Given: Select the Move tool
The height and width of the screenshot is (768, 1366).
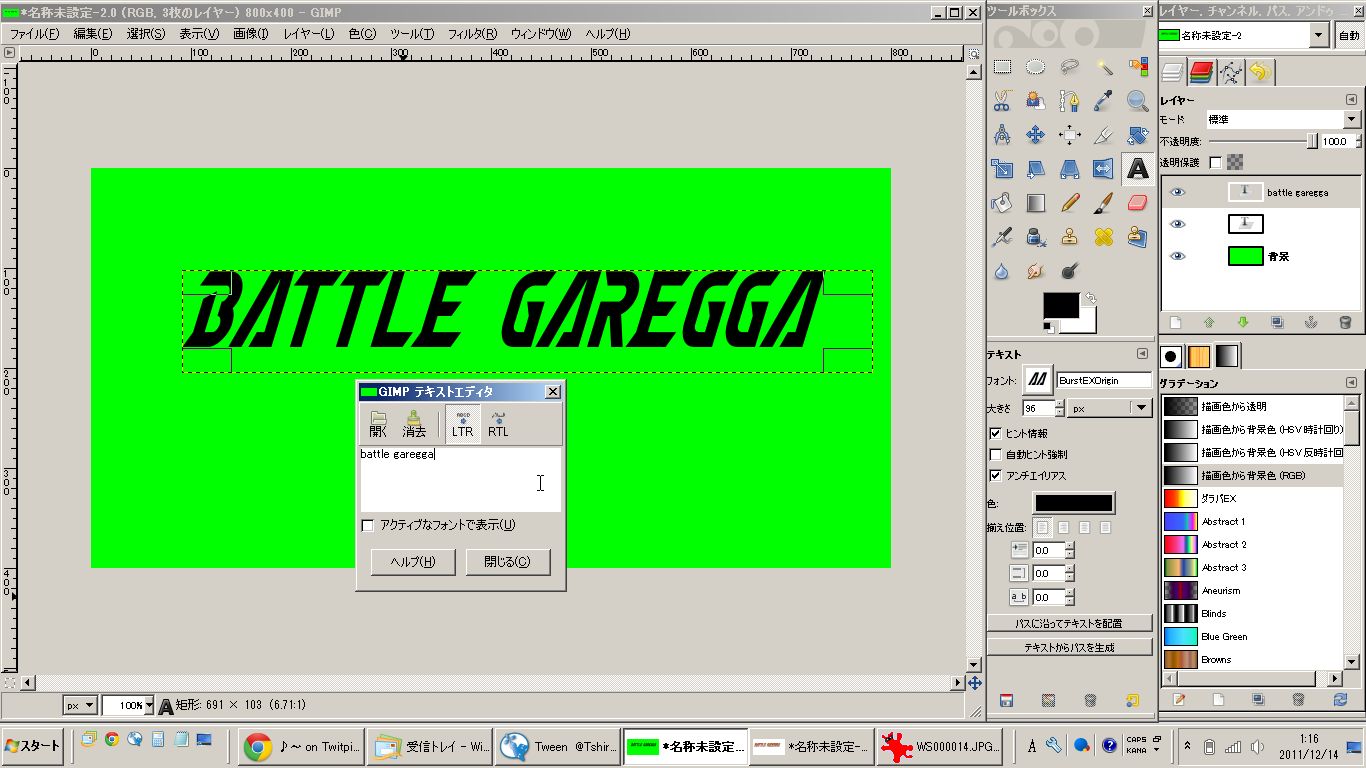Looking at the screenshot, I should pyautogui.click(x=1036, y=135).
